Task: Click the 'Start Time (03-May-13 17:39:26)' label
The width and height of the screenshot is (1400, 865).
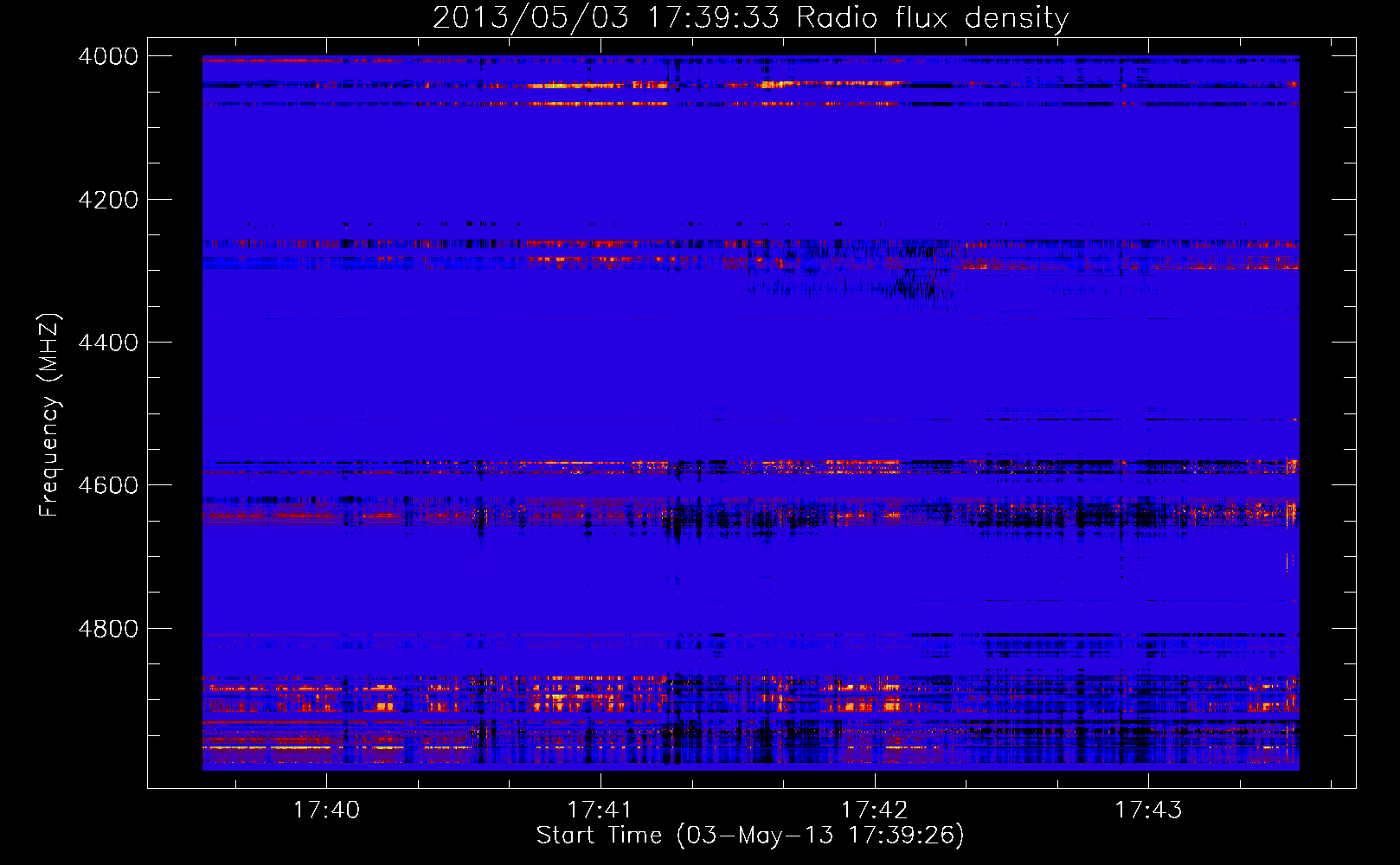Action: pyautogui.click(x=750, y=836)
